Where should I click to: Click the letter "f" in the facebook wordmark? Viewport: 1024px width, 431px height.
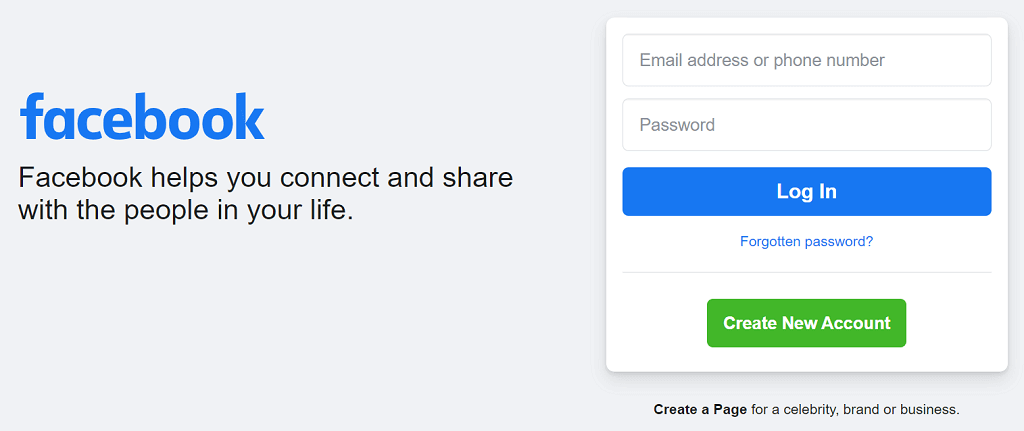coord(32,116)
